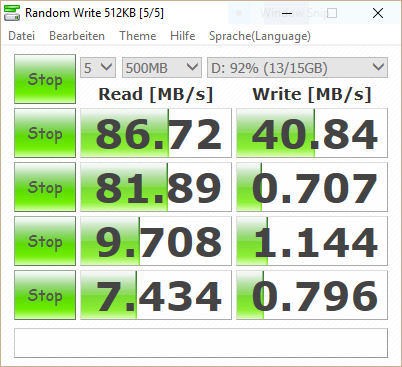The height and width of the screenshot is (367, 402).
Task: Click Stop button beside 7.434 read result
Action: tap(45, 295)
